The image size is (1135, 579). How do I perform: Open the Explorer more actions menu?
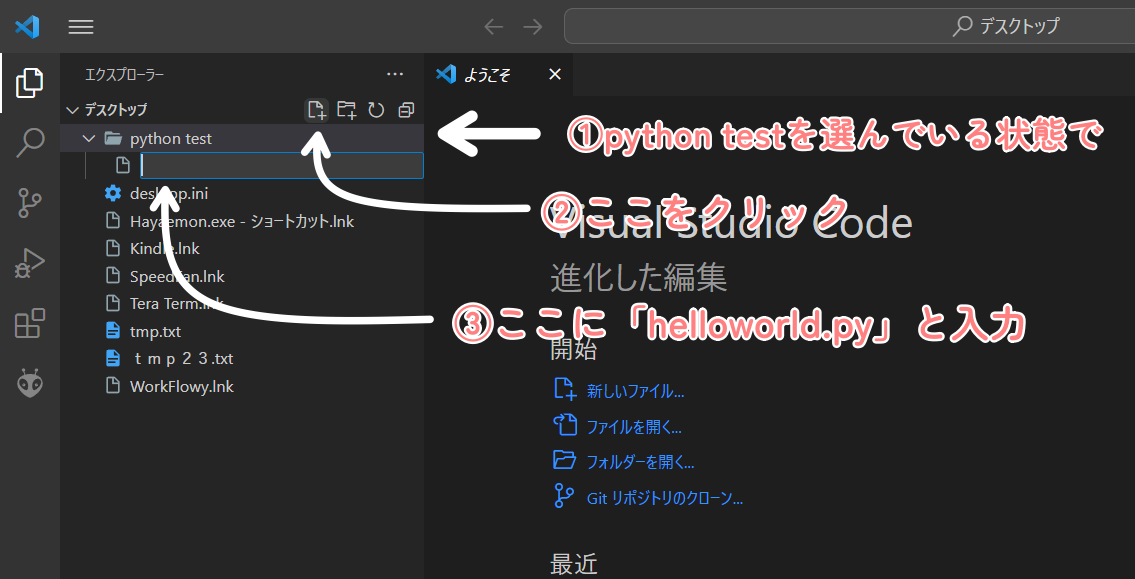pyautogui.click(x=394, y=74)
